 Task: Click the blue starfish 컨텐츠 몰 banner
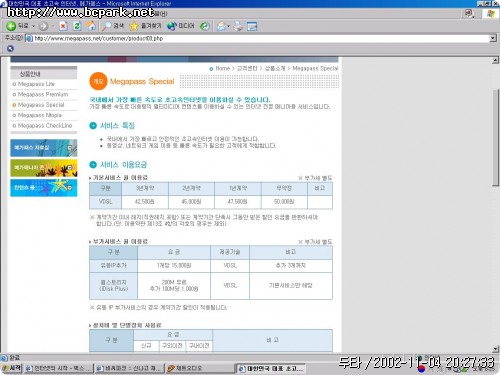(x=44, y=188)
